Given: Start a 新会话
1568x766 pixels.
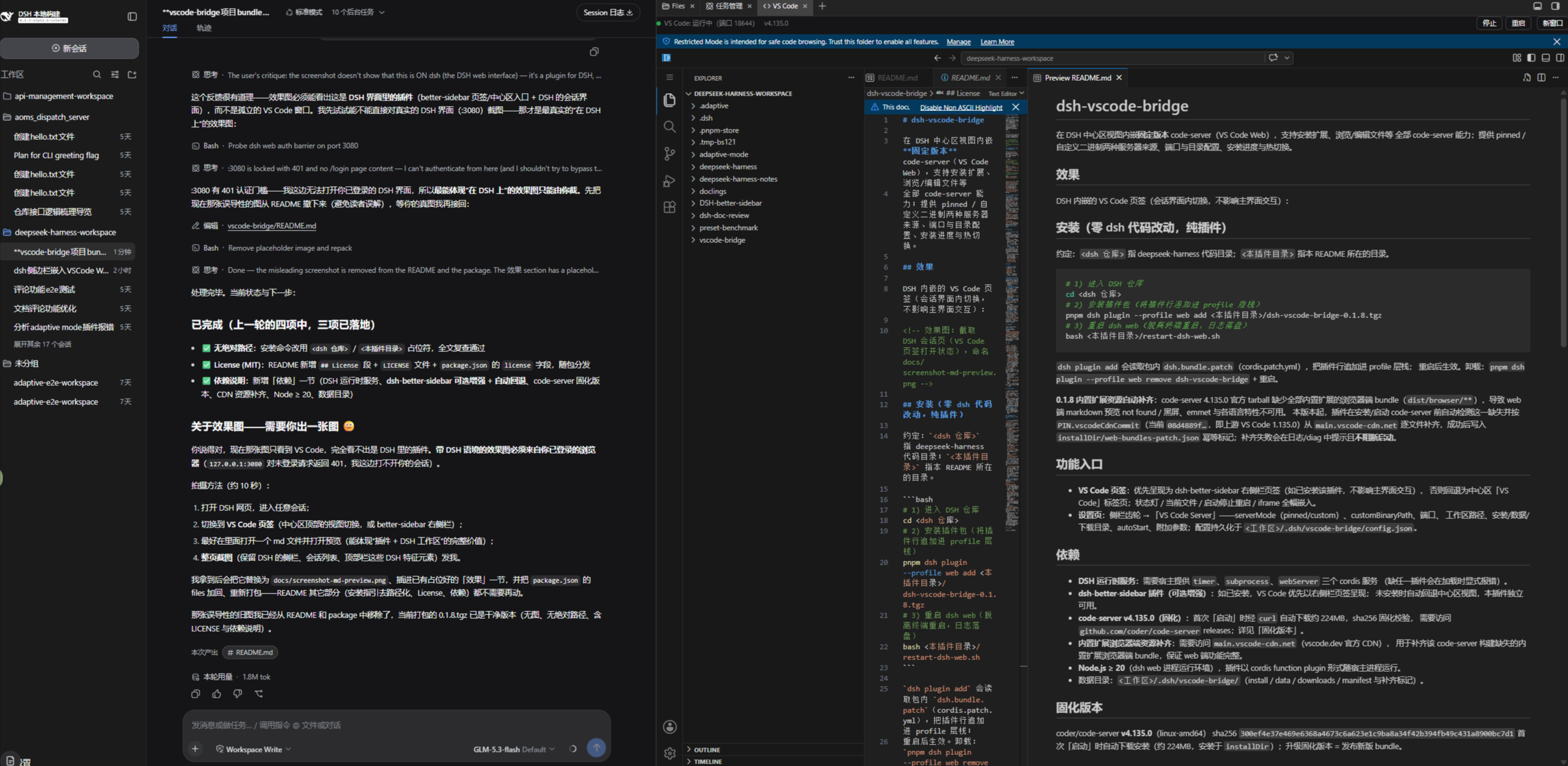Looking at the screenshot, I should point(70,49).
